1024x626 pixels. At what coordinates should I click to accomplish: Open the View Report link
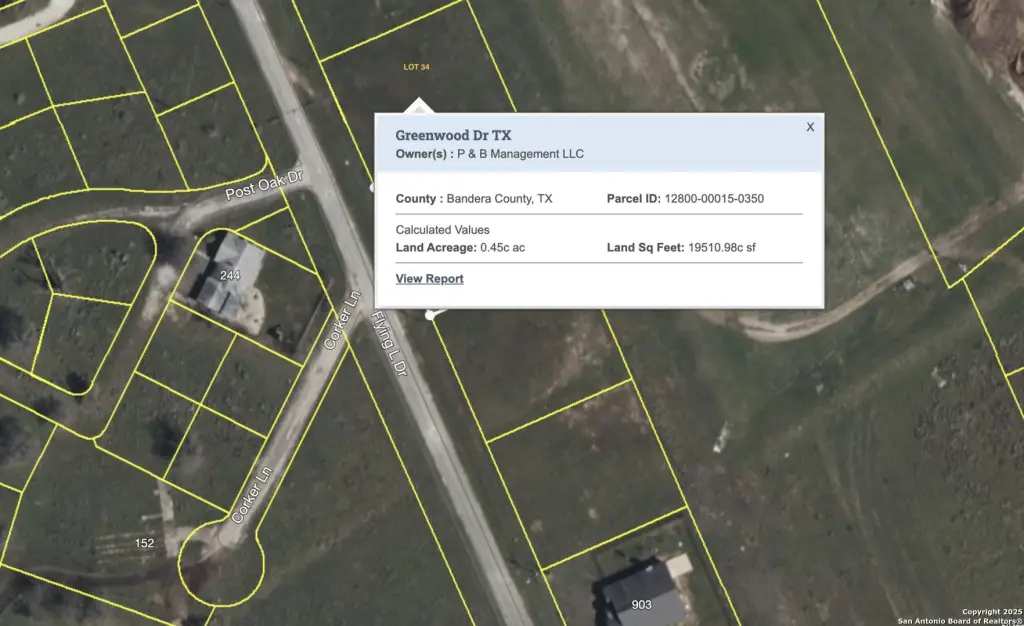[429, 279]
